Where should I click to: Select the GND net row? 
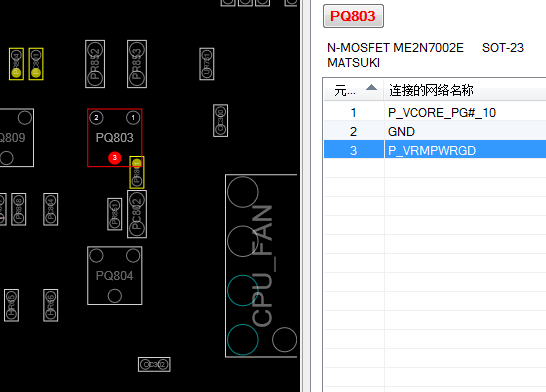click(435, 132)
